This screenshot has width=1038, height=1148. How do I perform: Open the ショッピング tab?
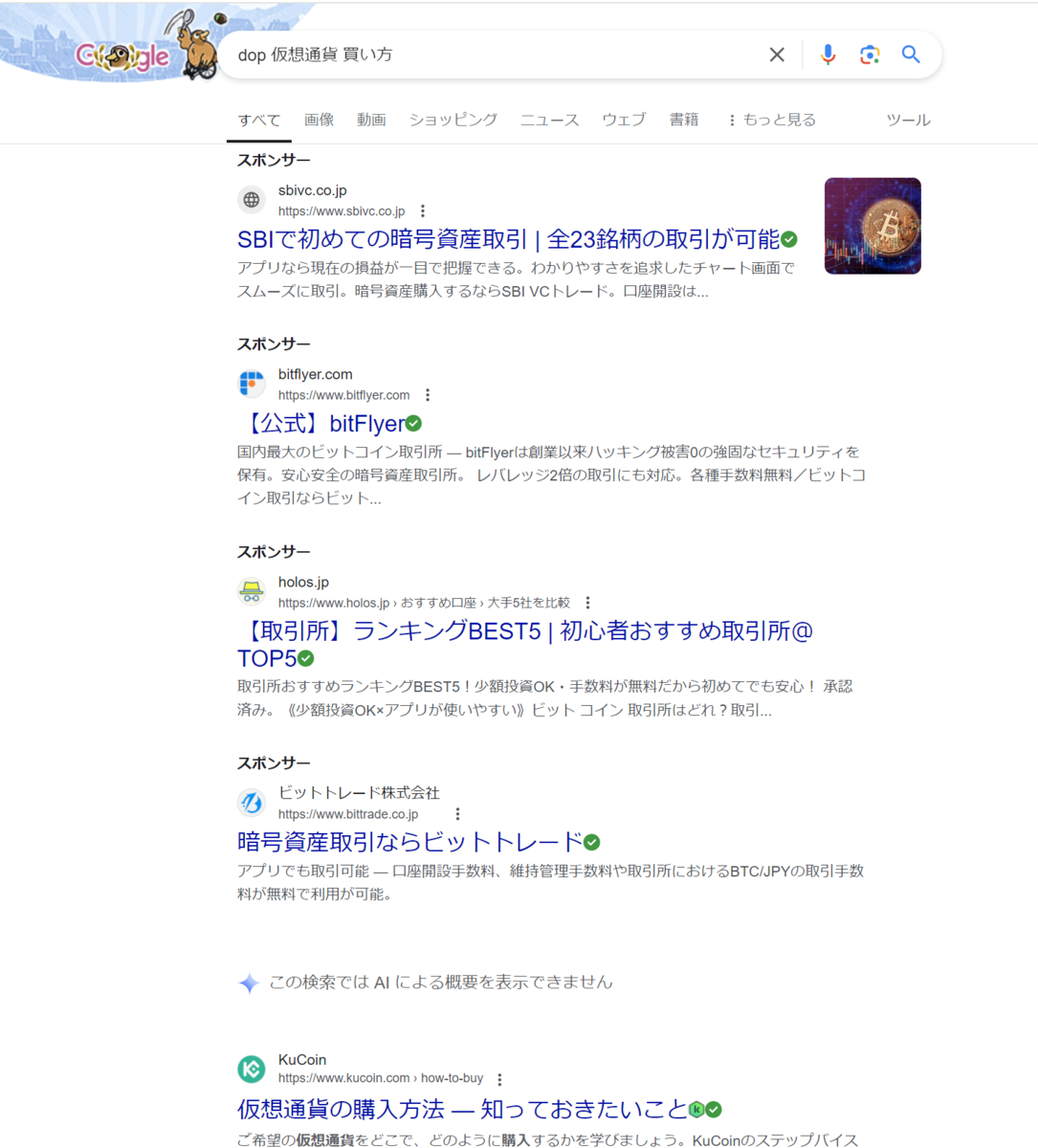point(453,120)
